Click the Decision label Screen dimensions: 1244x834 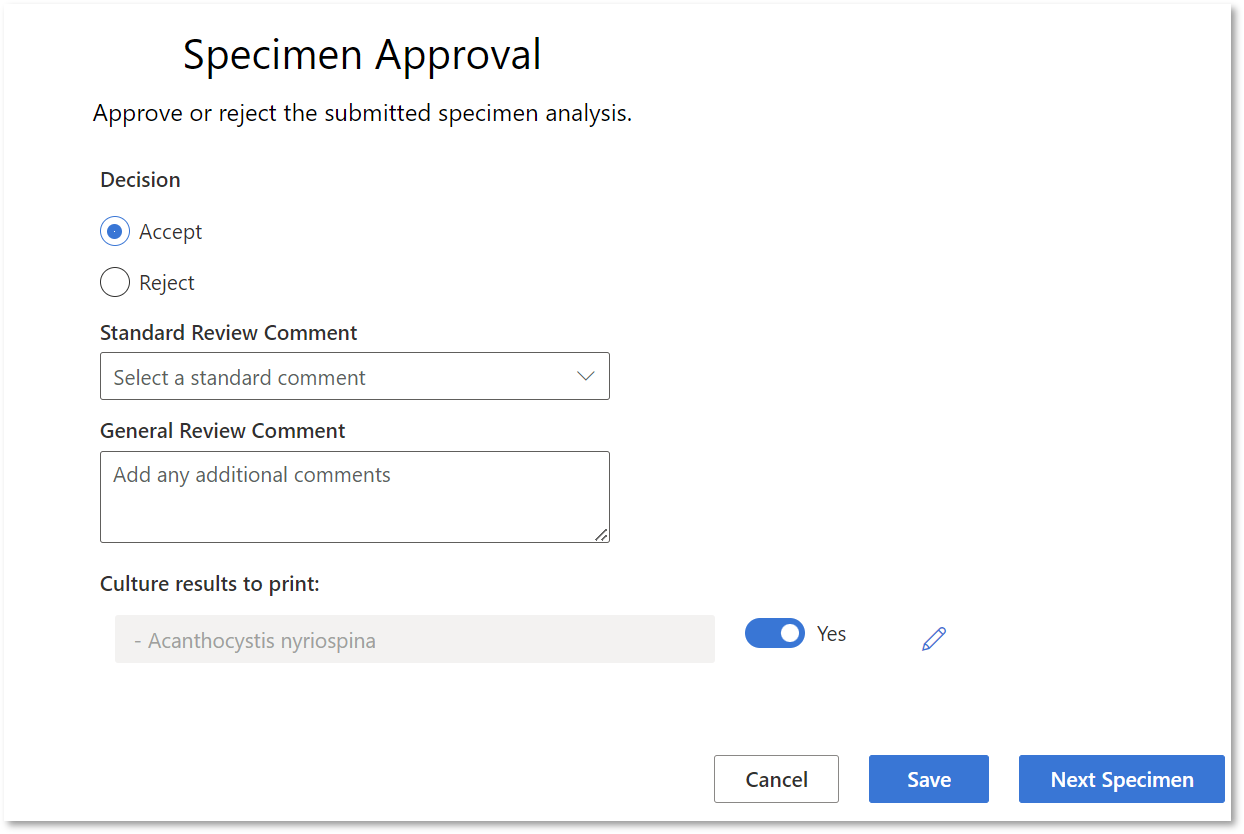[x=140, y=180]
